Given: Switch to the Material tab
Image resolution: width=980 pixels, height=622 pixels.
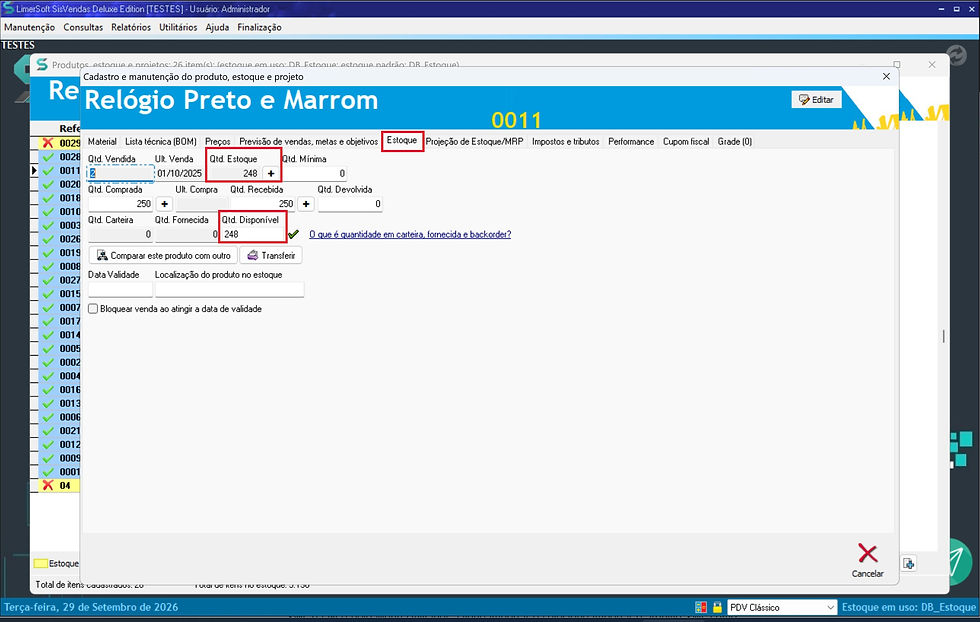Looking at the screenshot, I should [102, 141].
